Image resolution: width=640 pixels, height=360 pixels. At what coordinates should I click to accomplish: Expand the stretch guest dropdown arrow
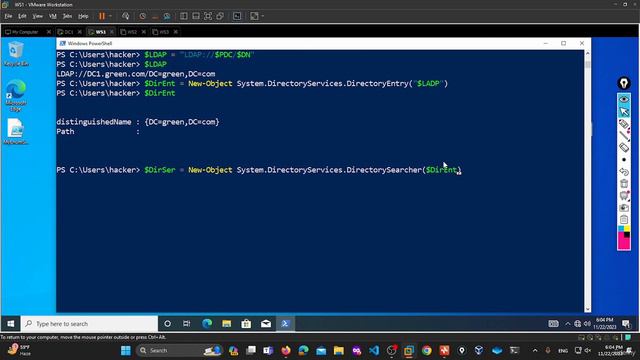[262, 16]
